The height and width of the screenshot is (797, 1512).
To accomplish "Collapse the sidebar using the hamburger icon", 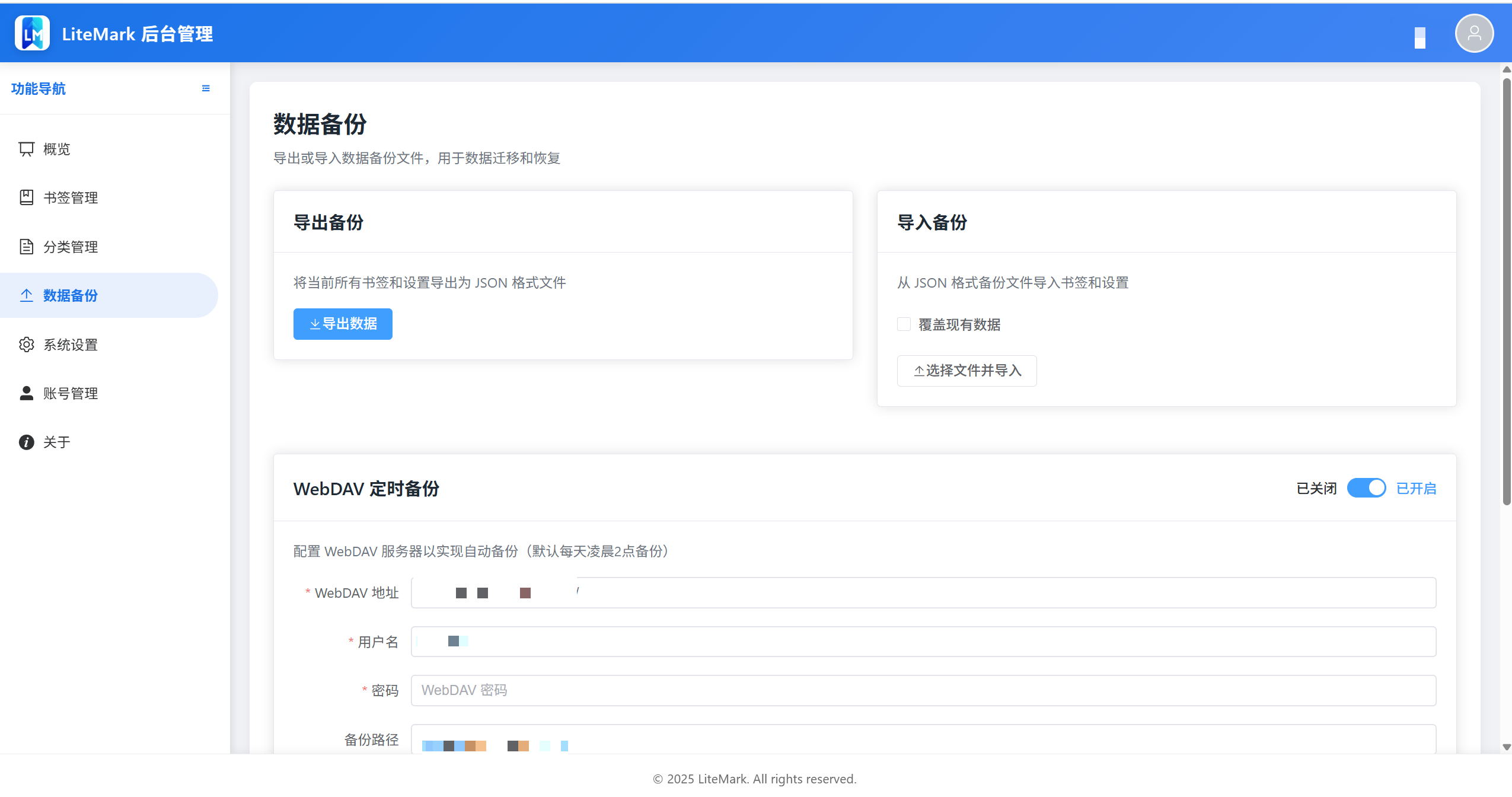I will pos(206,88).
